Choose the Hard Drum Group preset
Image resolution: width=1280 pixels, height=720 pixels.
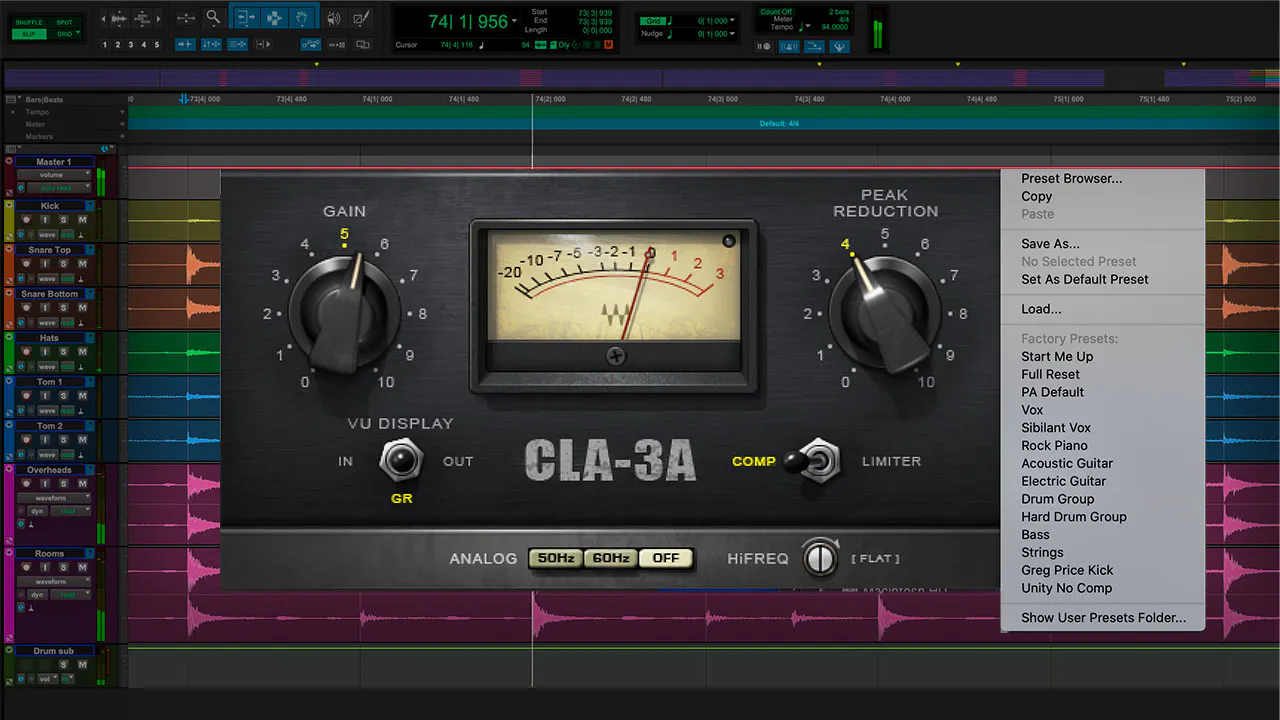1073,517
